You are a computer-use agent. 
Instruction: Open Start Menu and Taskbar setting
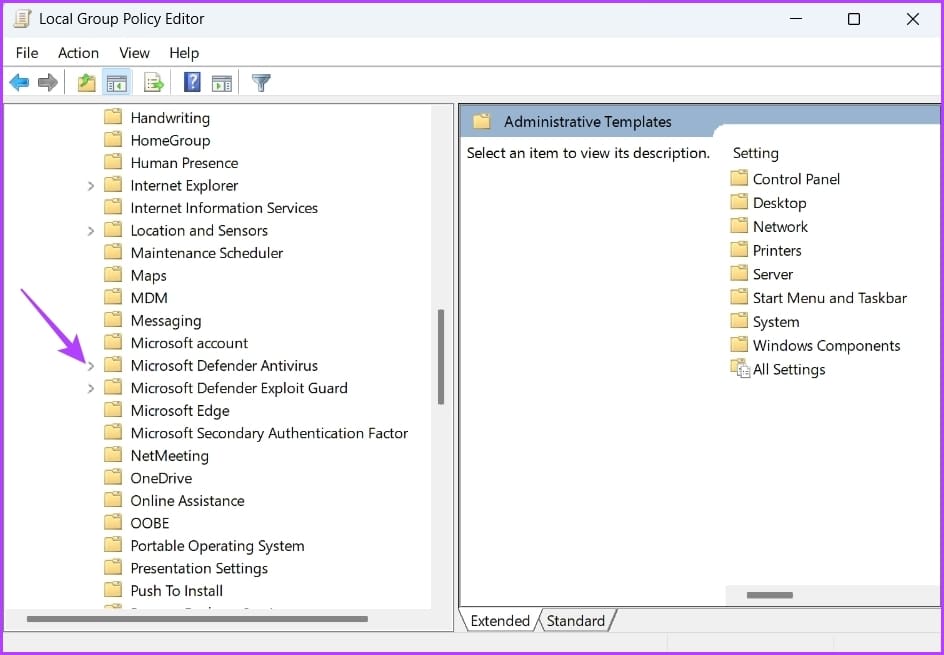pos(830,297)
